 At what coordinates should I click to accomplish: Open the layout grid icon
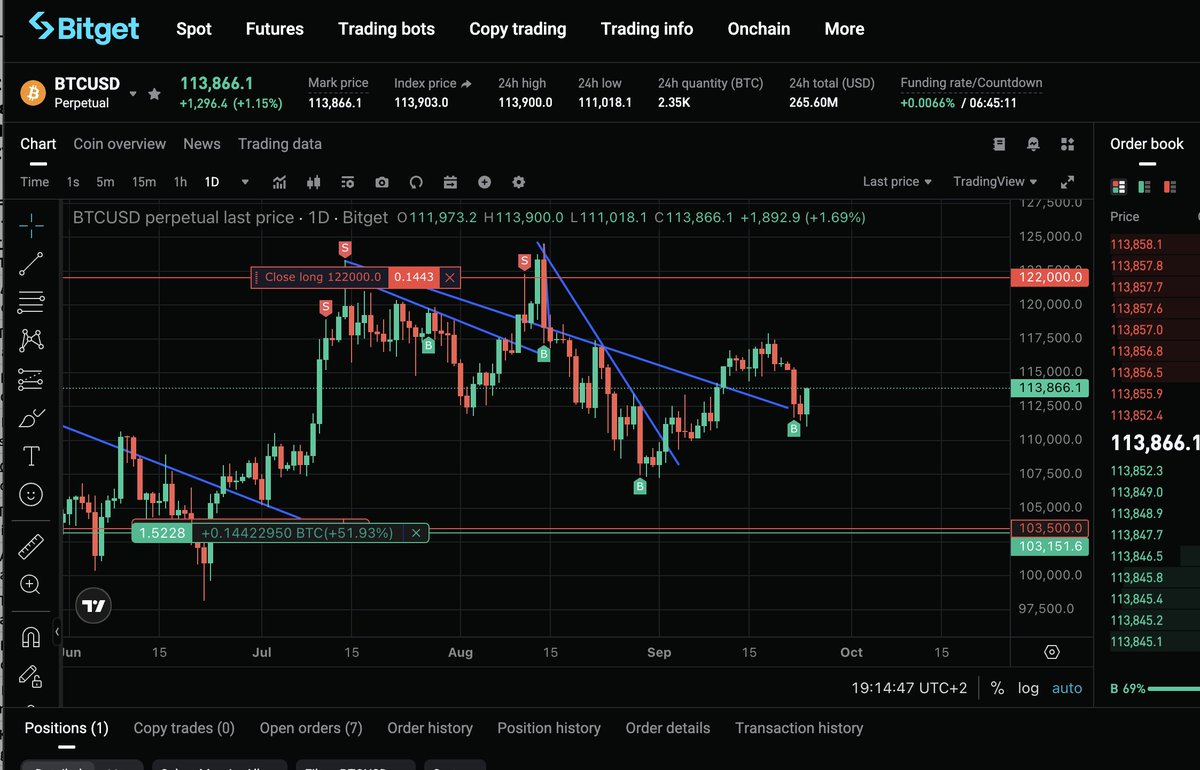1067,144
